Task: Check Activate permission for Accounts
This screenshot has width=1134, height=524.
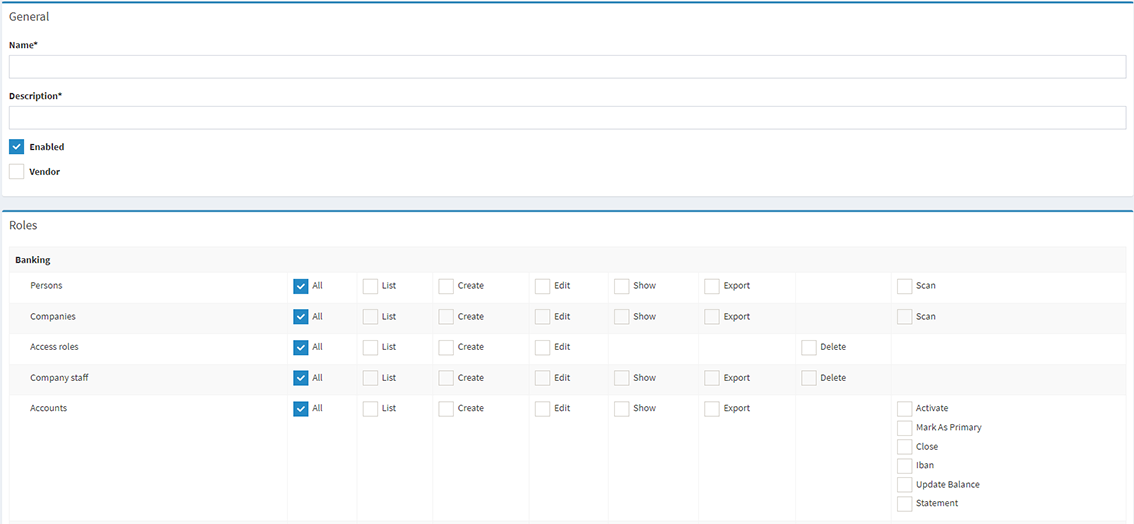Action: click(x=905, y=409)
